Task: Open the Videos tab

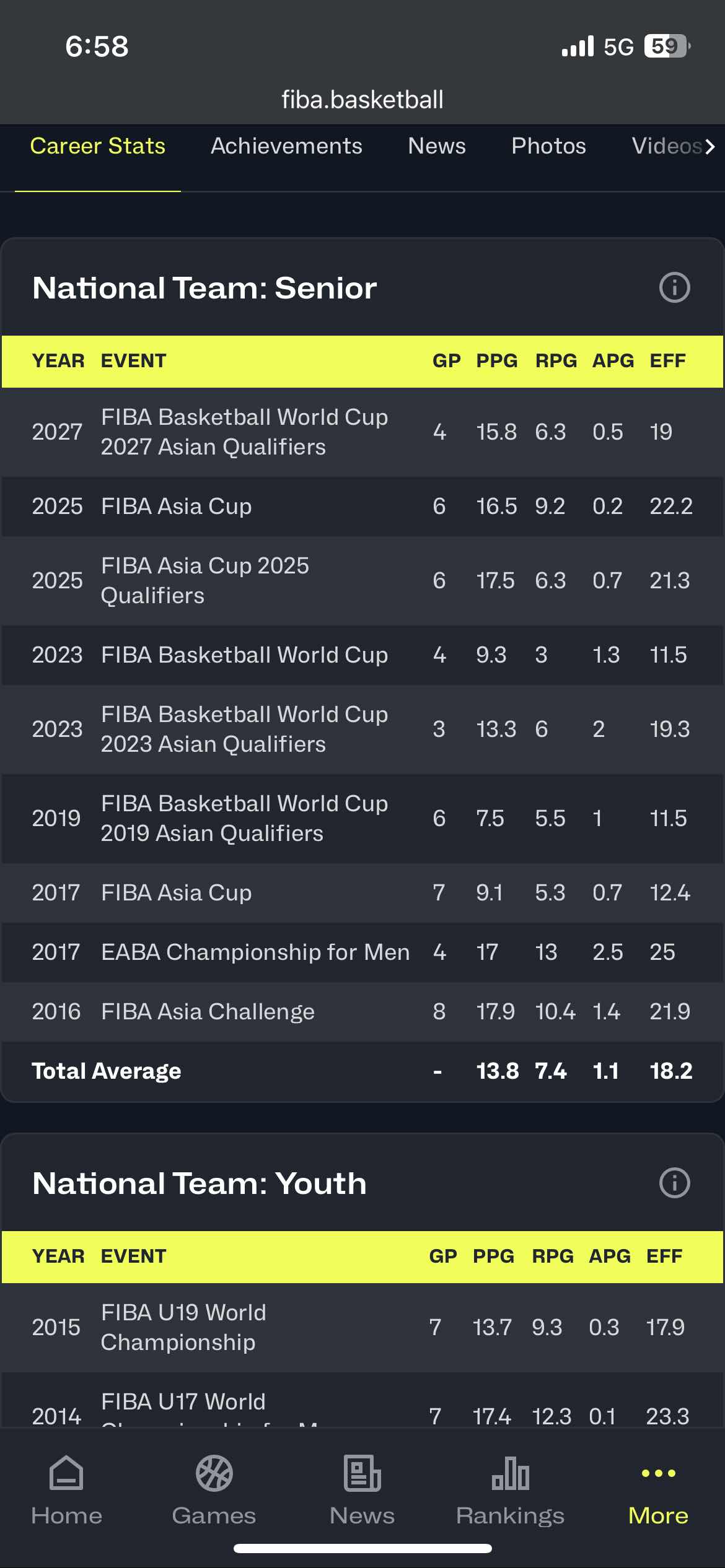Action: click(x=668, y=146)
